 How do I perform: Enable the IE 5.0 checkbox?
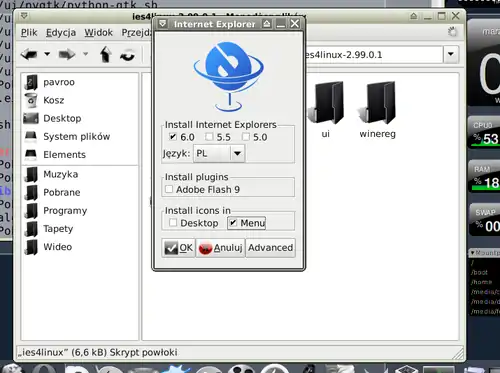click(x=246, y=137)
